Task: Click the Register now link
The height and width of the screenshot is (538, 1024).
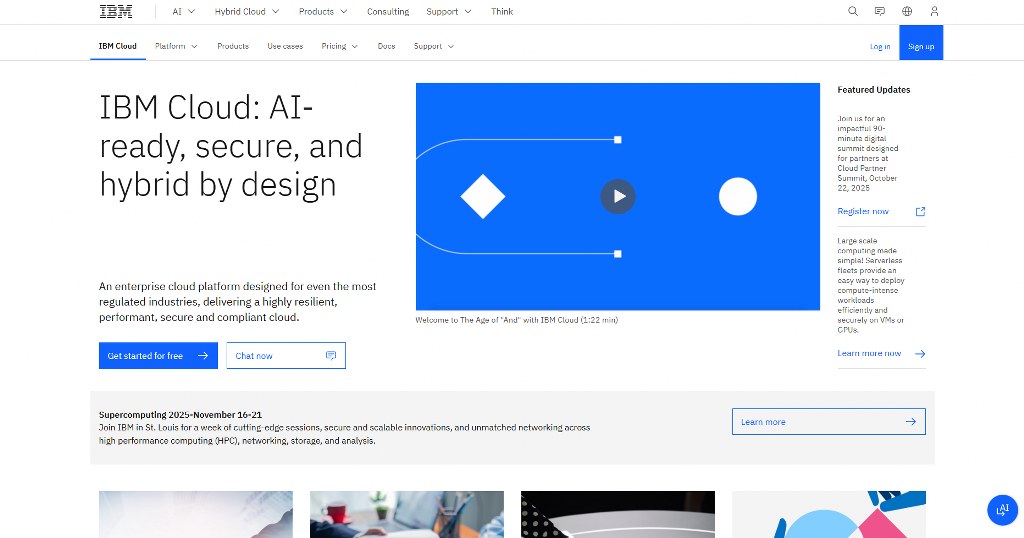Action: click(863, 212)
